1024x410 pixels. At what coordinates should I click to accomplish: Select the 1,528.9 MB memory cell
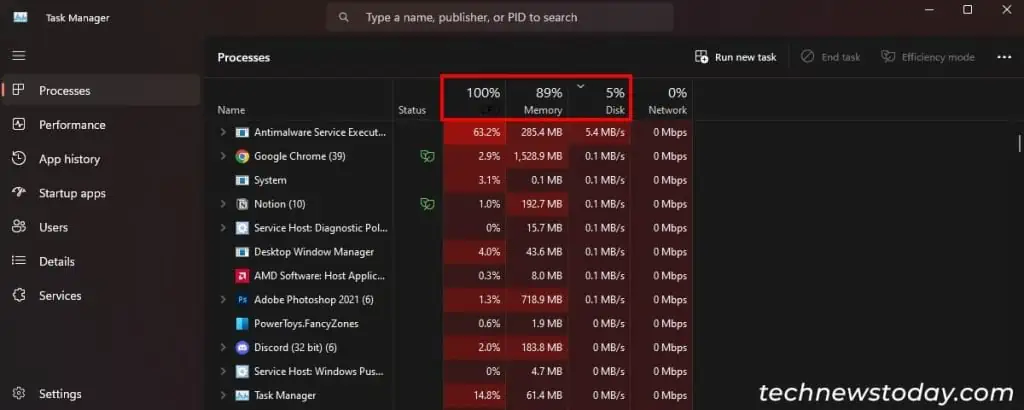536,156
